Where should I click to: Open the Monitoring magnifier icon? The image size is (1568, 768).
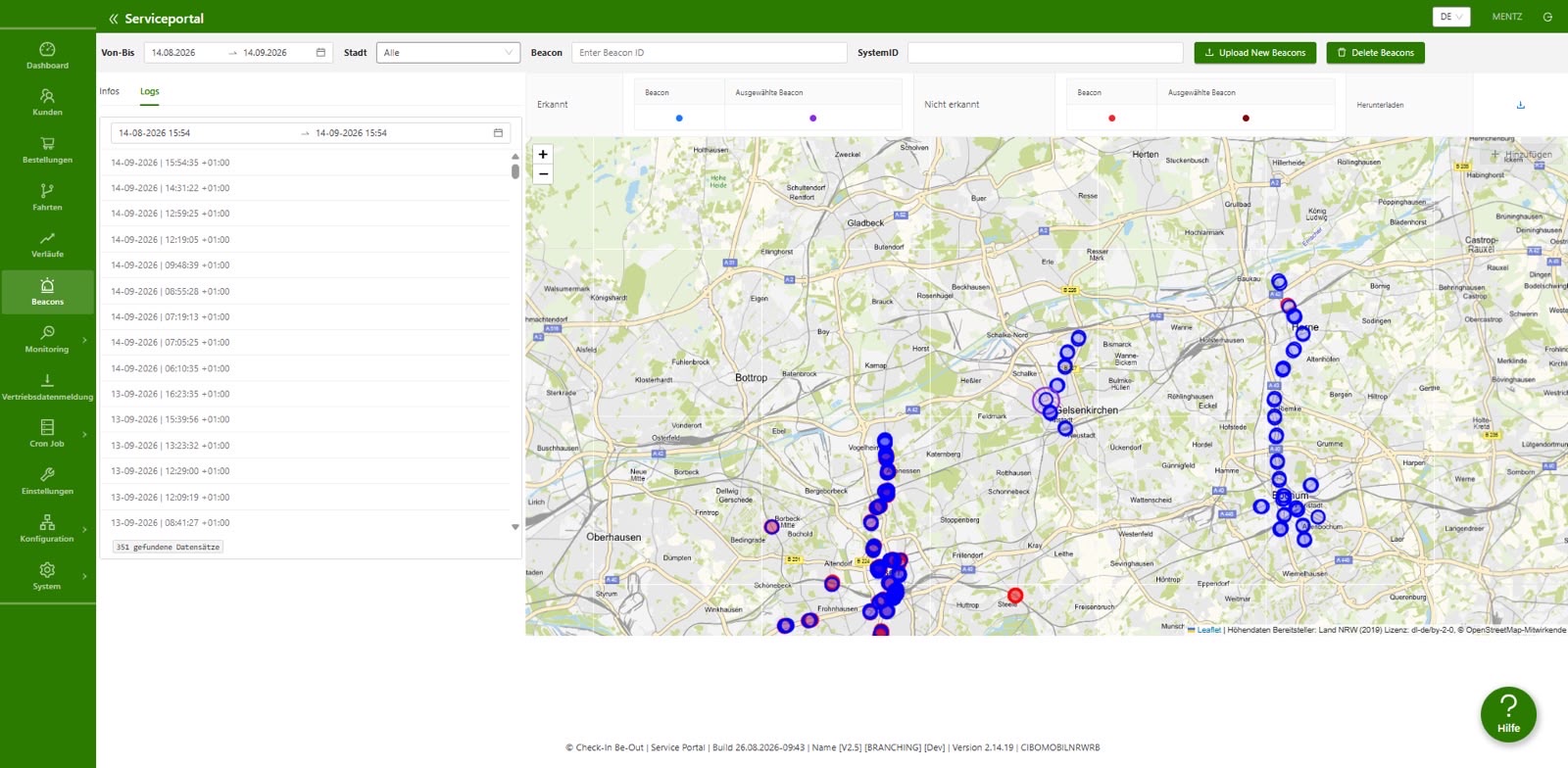tap(47, 333)
